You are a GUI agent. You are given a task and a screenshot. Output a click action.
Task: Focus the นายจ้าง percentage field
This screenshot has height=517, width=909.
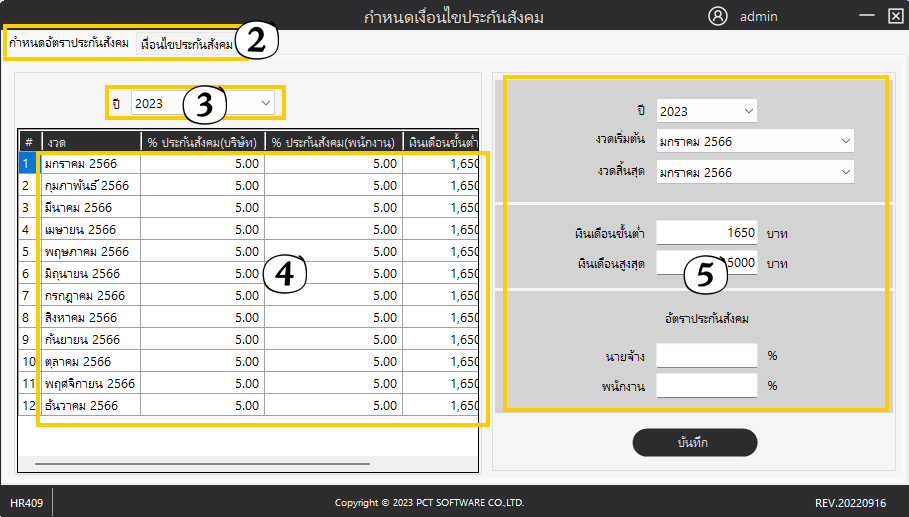[x=706, y=355]
